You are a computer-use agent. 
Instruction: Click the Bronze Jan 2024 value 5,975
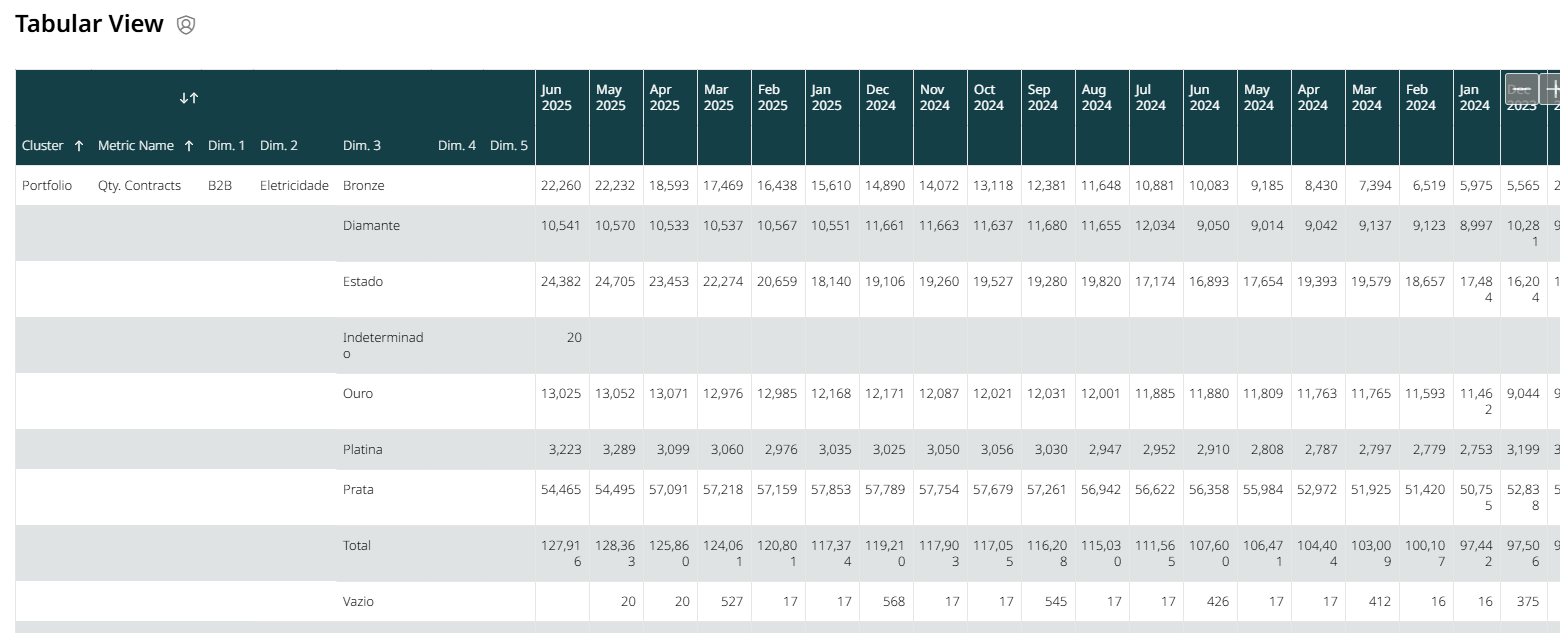(x=1475, y=186)
